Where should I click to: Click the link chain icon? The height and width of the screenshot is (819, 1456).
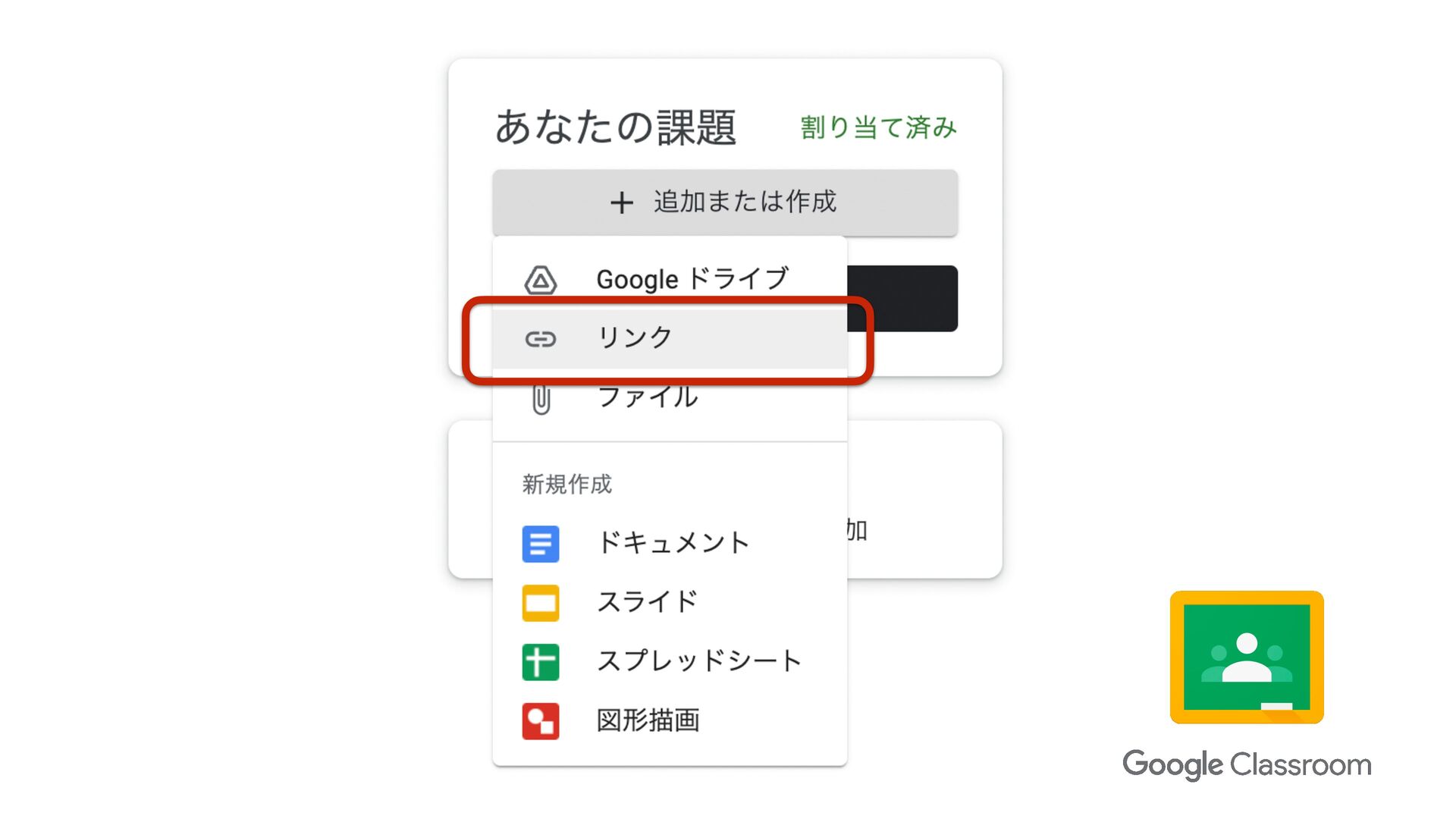tap(541, 339)
